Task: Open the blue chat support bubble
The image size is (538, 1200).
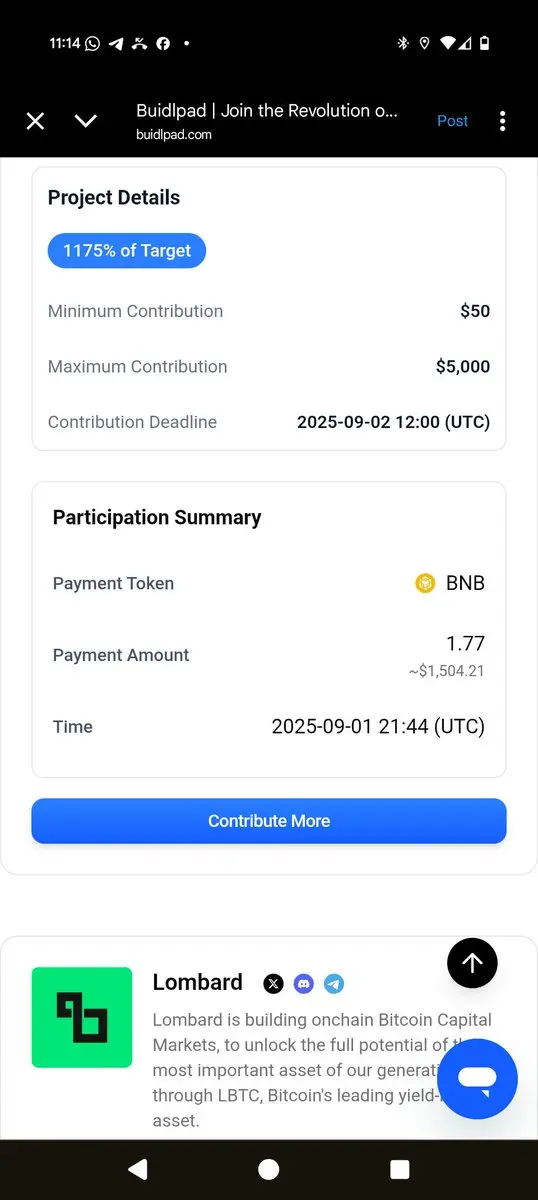Action: click(478, 1079)
